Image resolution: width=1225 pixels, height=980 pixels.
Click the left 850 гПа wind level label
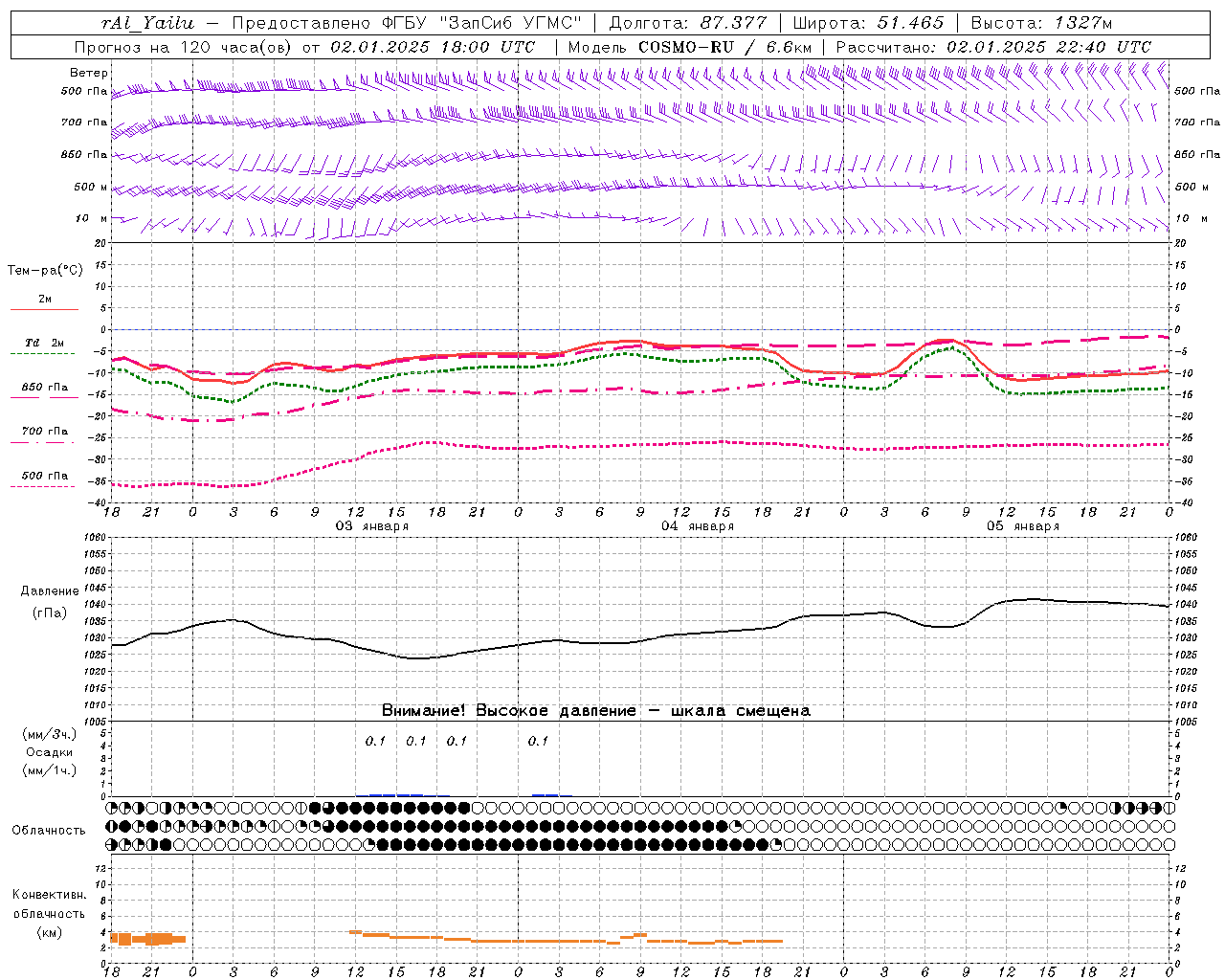pyautogui.click(x=84, y=154)
